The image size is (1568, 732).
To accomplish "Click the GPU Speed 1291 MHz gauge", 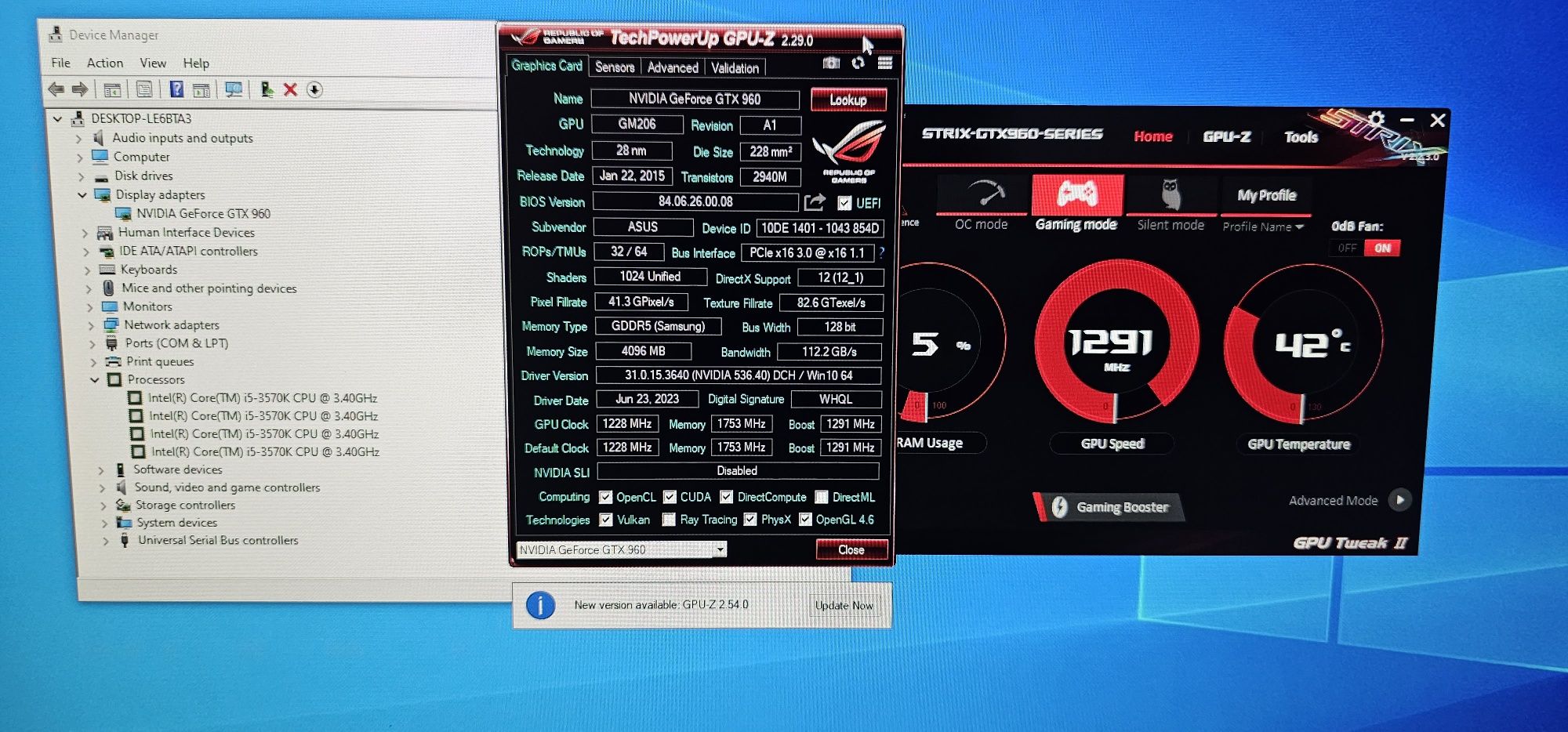I will [x=1116, y=341].
